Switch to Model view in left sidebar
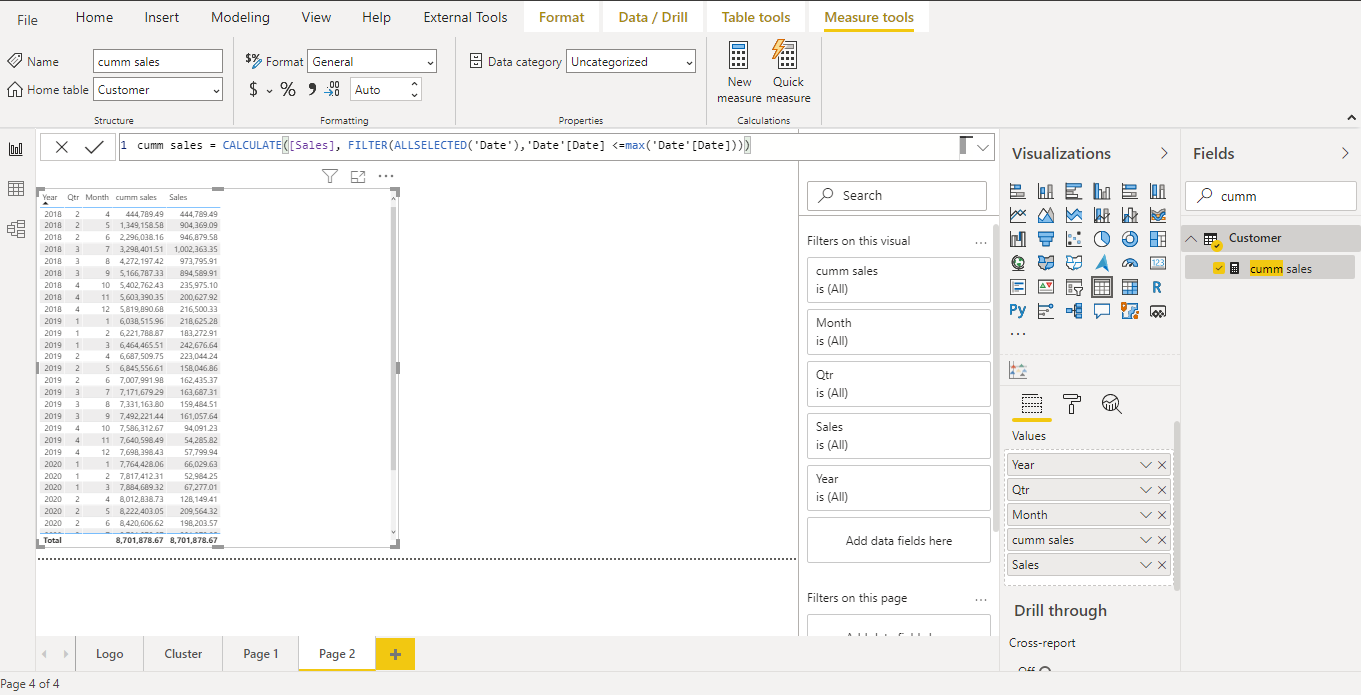The image size is (1361, 695). tap(16, 229)
